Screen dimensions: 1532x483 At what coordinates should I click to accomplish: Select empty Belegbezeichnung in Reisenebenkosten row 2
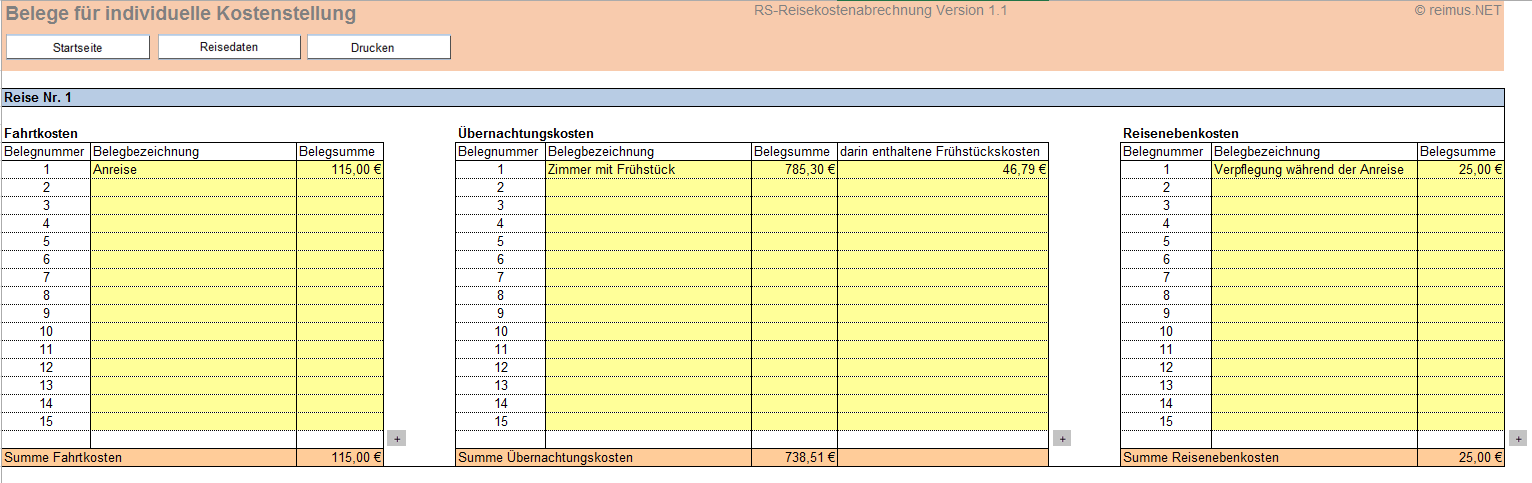click(1314, 188)
